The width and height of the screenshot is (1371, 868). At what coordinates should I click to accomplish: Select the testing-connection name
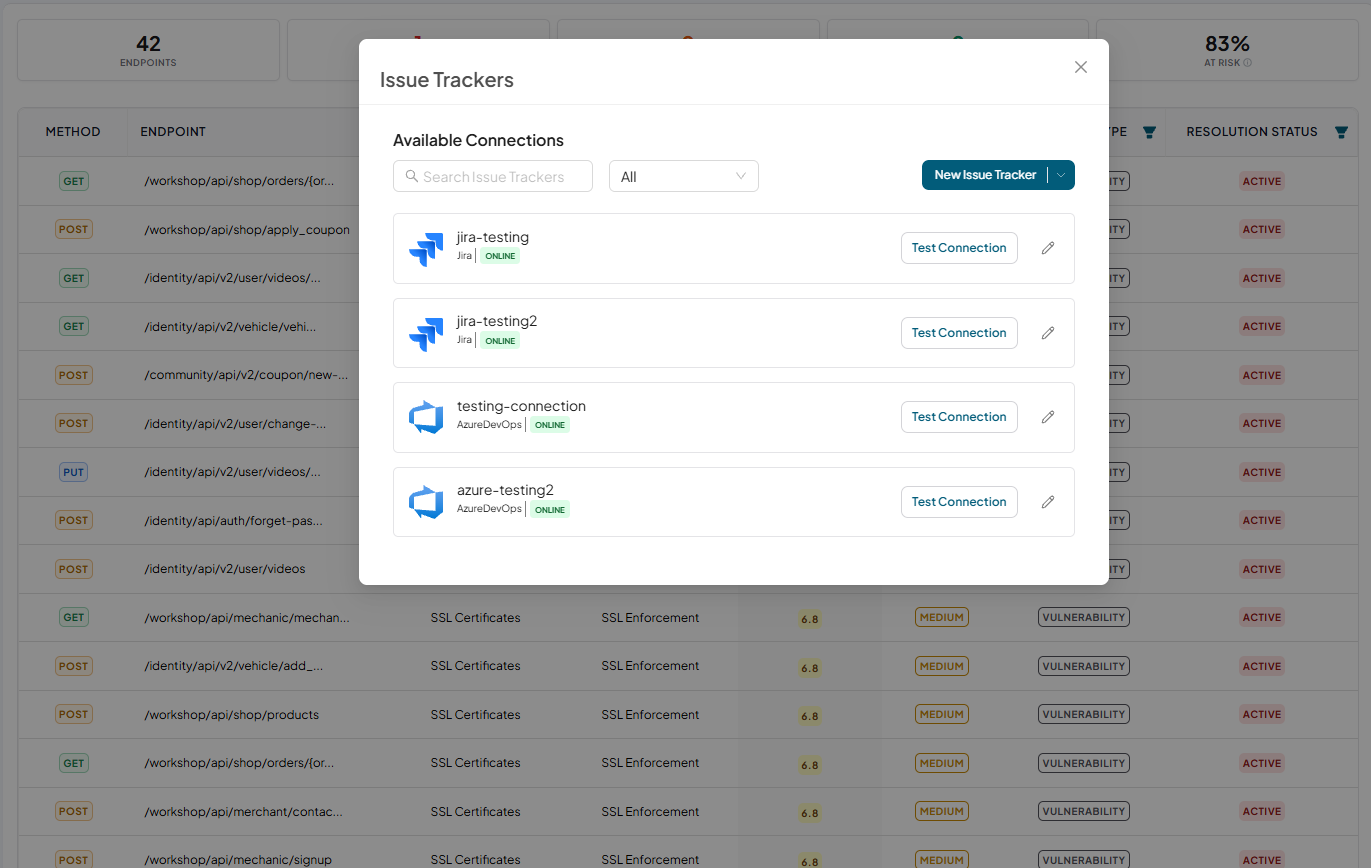(521, 406)
